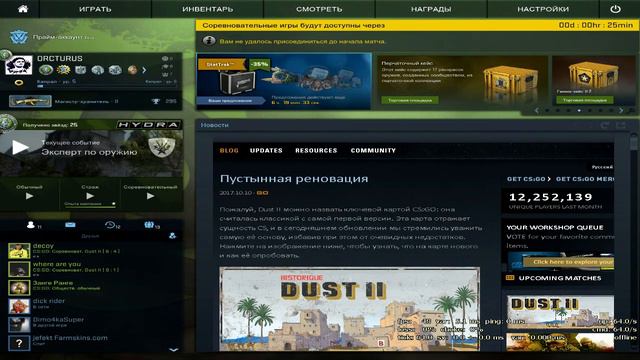
Task: Open the ИГРАТЬ menu
Action: [95, 9]
